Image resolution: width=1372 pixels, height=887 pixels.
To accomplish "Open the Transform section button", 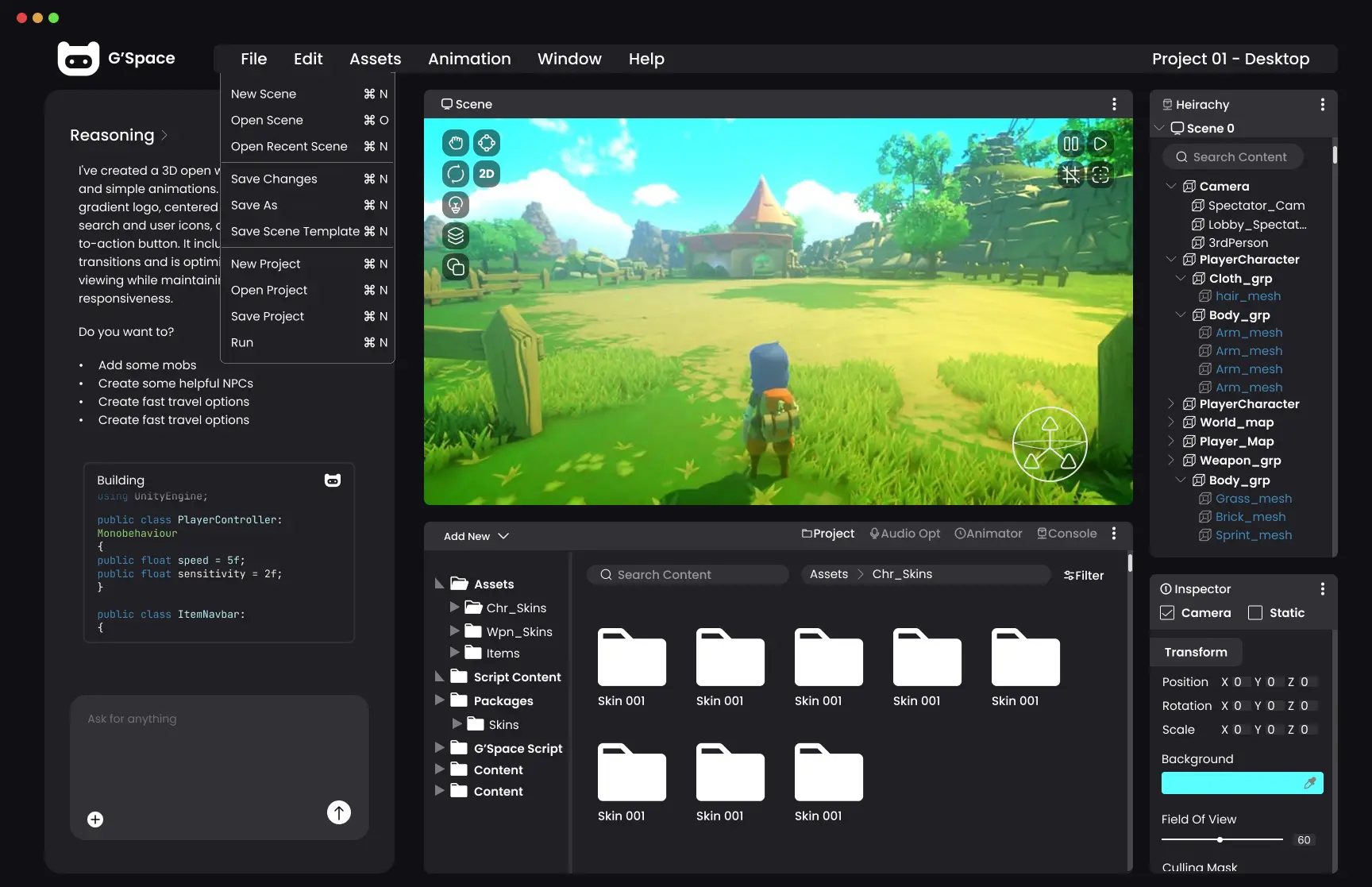I will [x=1196, y=652].
